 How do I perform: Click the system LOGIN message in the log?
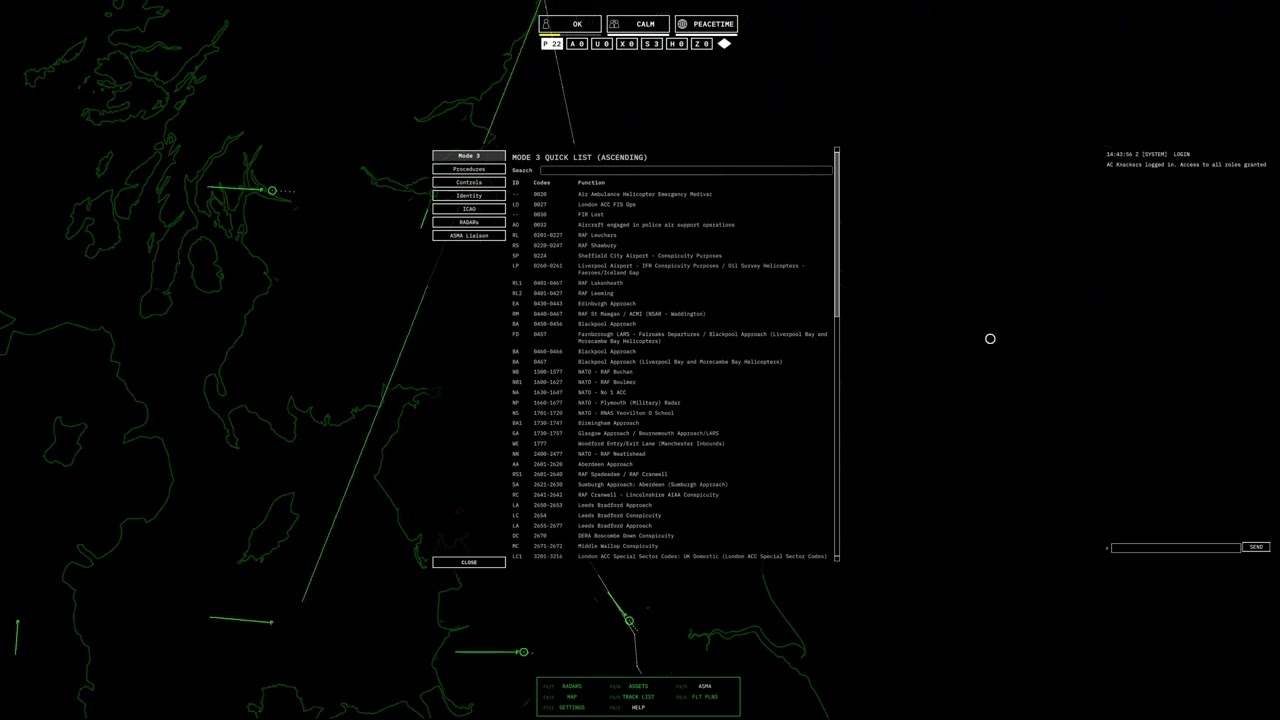point(1148,154)
